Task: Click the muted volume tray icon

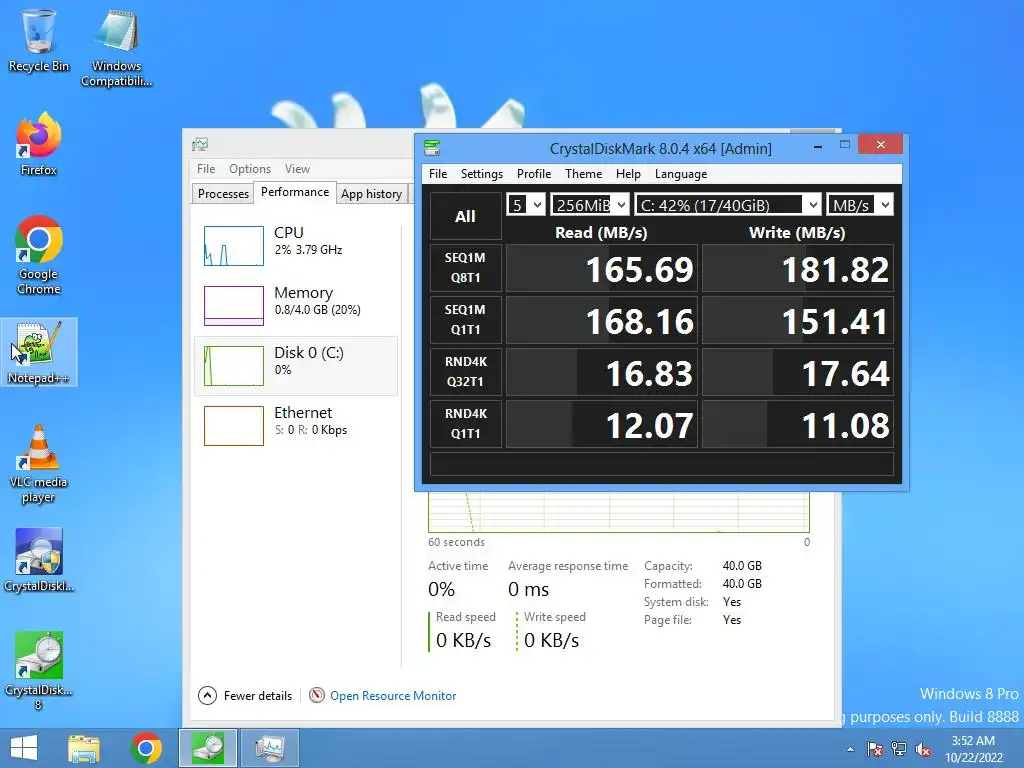Action: 923,749
